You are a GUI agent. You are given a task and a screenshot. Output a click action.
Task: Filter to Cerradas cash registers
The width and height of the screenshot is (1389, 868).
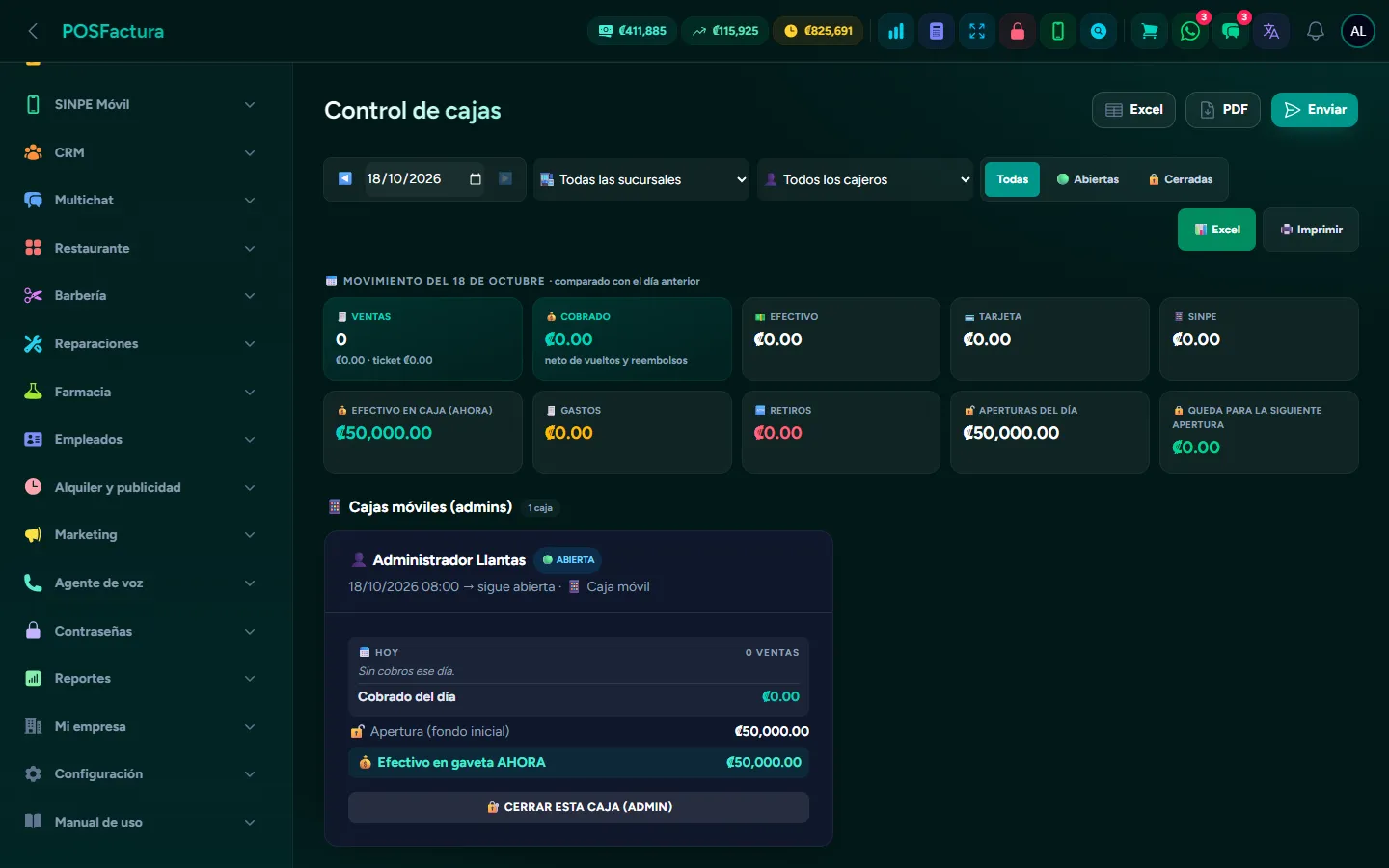[x=1181, y=179]
